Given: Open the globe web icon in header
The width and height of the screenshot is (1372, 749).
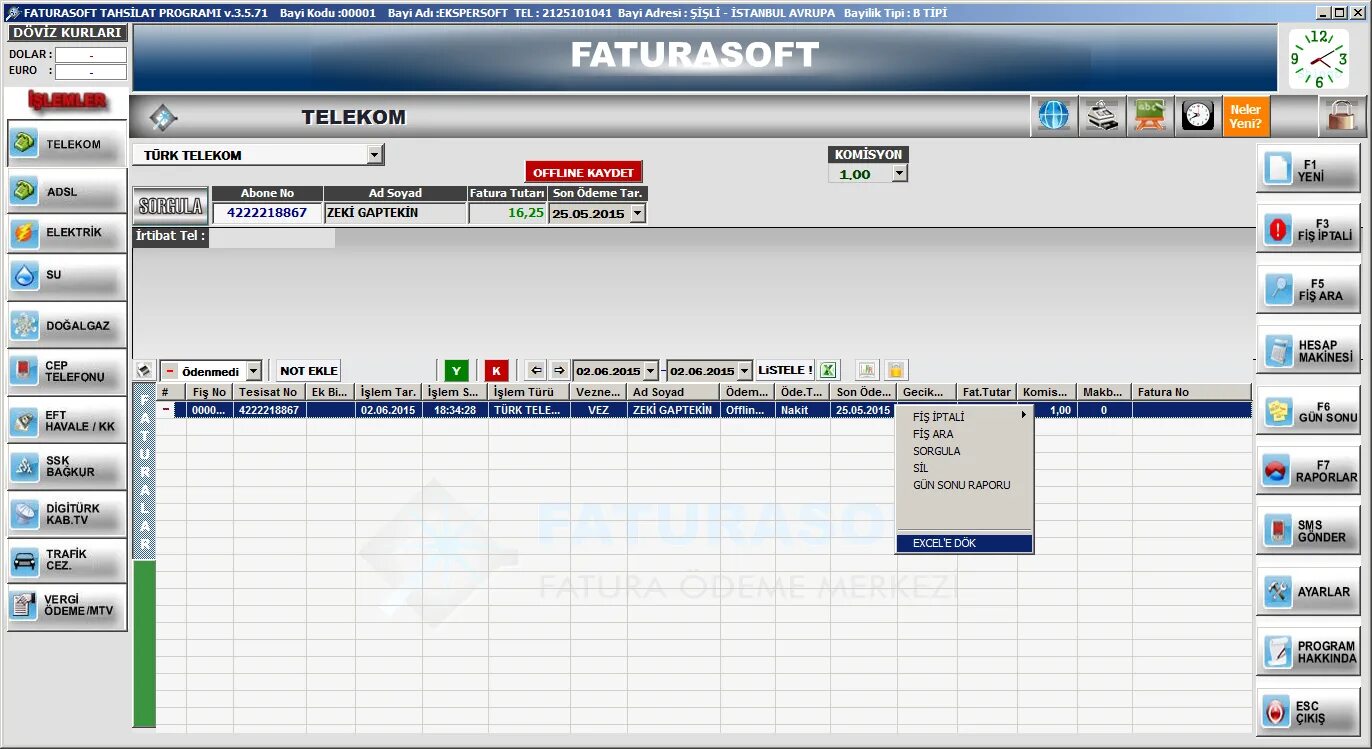Looking at the screenshot, I should pyautogui.click(x=1054, y=116).
